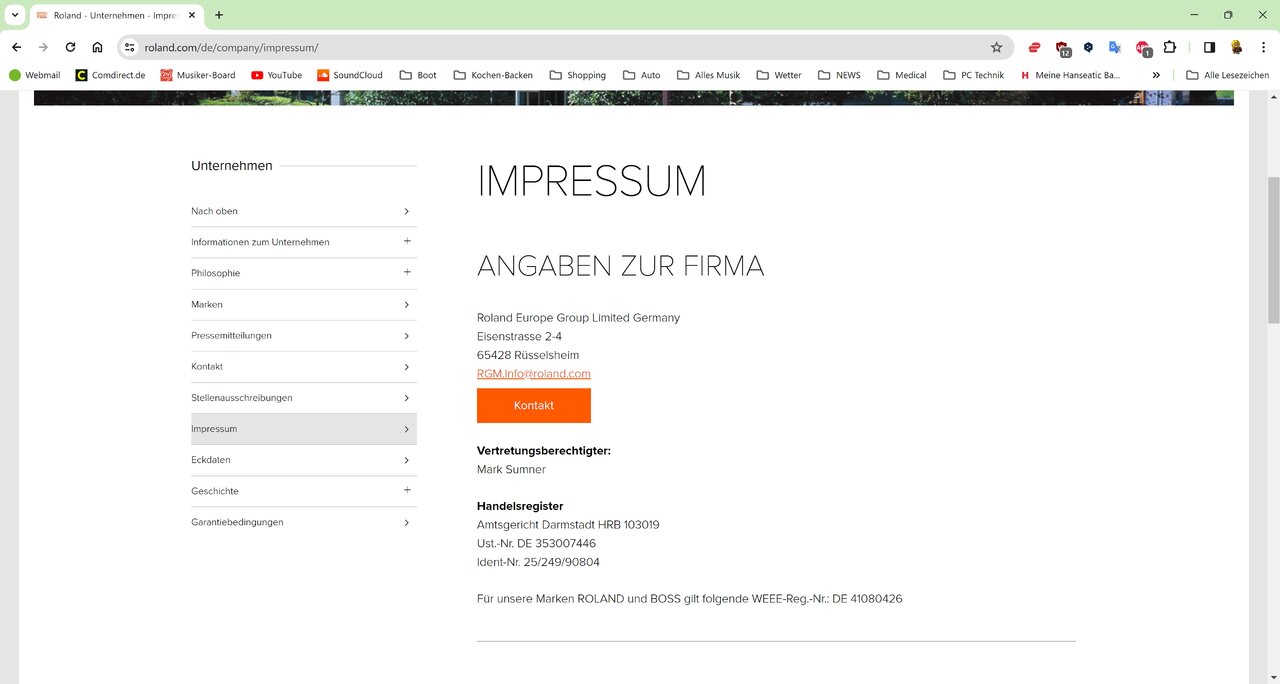Click the IMPRESSUM page heading

click(x=592, y=181)
